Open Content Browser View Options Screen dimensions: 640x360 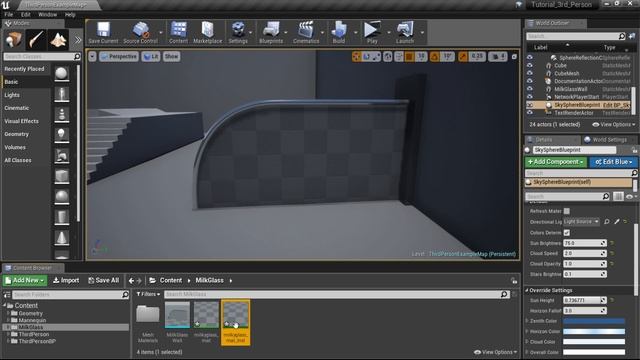496,352
